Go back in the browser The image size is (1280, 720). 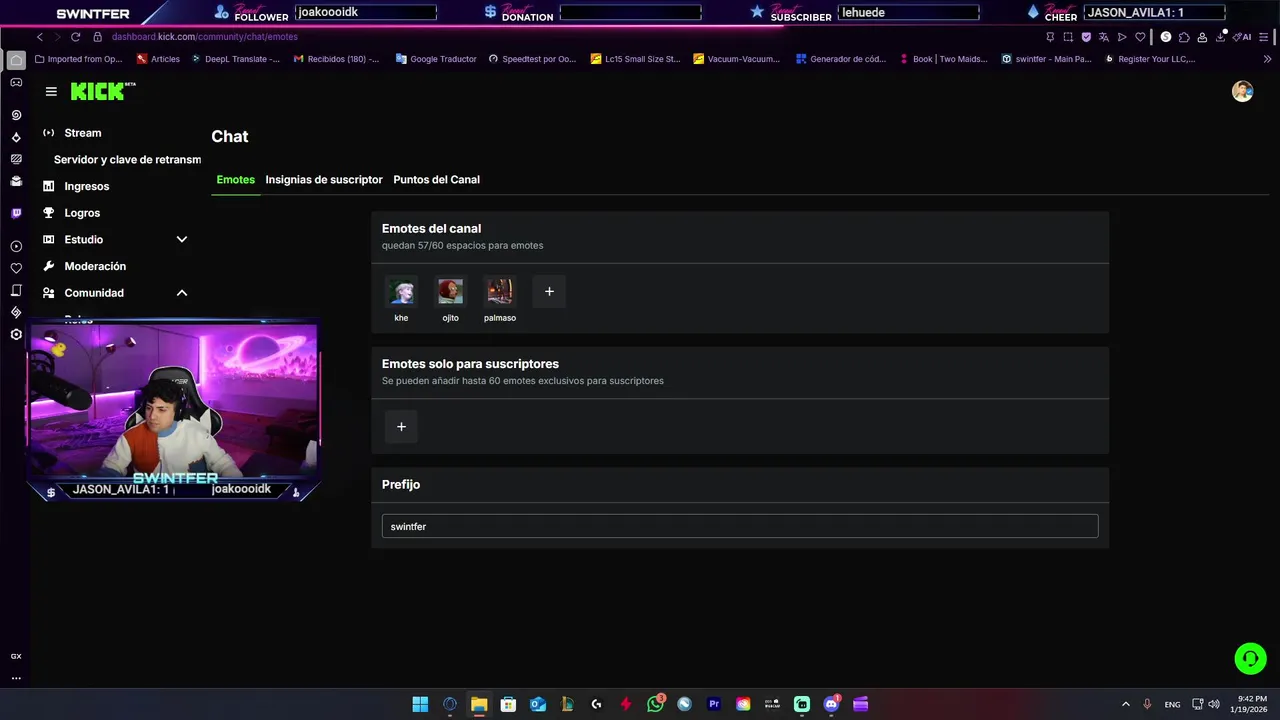40,37
